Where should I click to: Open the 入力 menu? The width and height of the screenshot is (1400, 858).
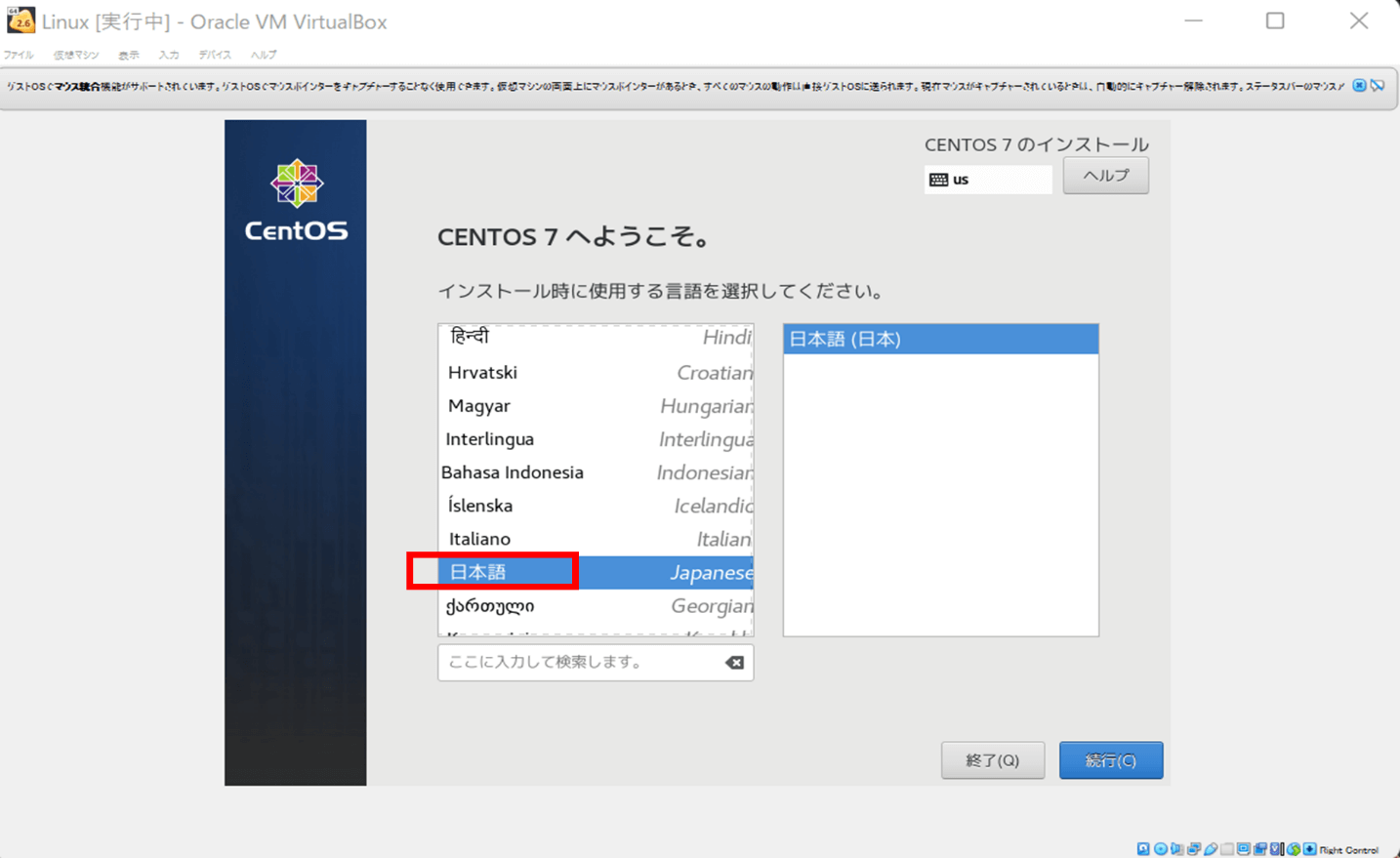169,55
